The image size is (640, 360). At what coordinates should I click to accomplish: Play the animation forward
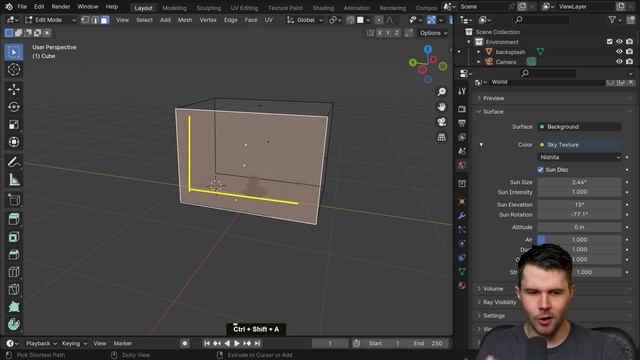pos(237,344)
